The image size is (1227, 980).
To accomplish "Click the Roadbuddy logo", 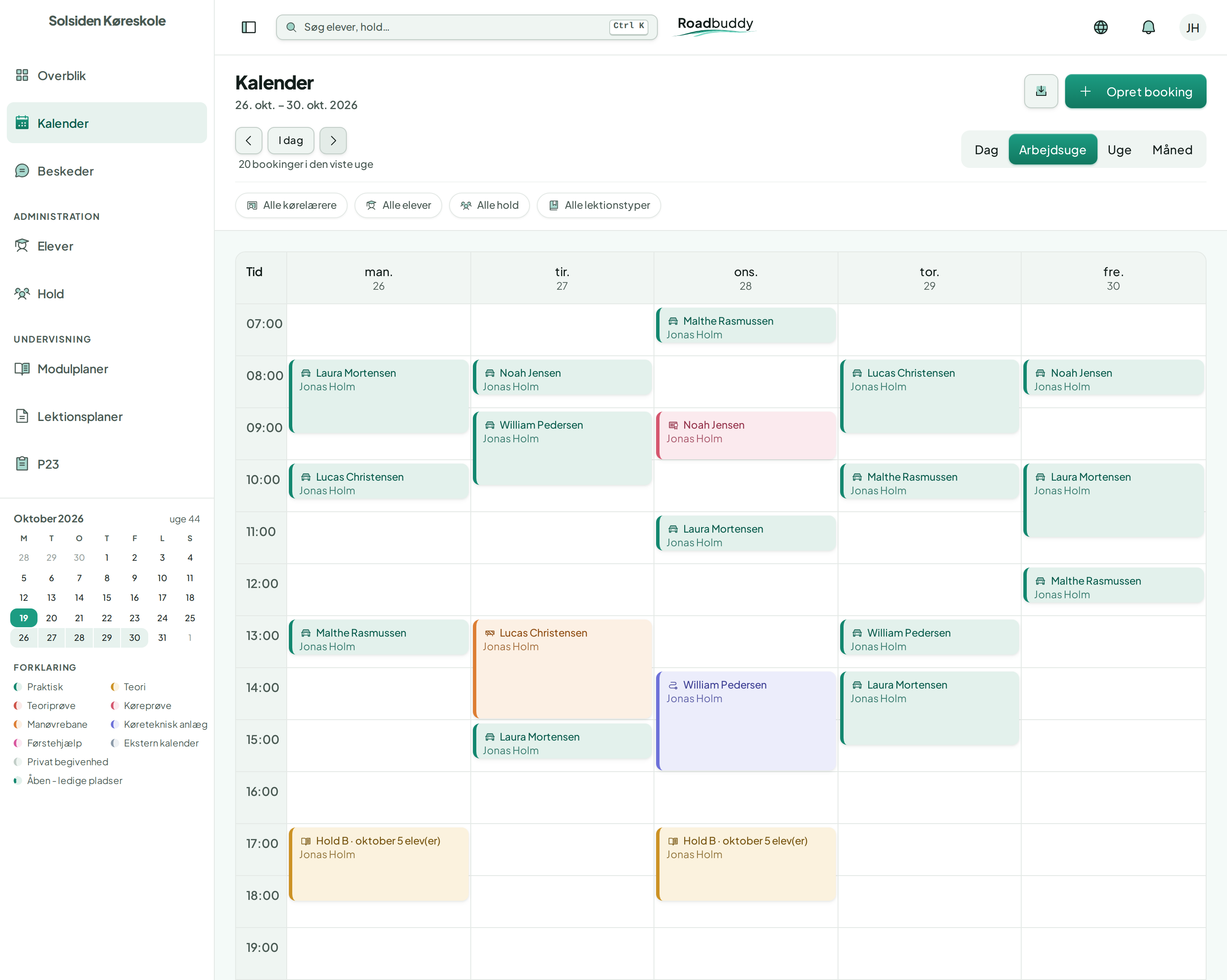I will pos(715,26).
